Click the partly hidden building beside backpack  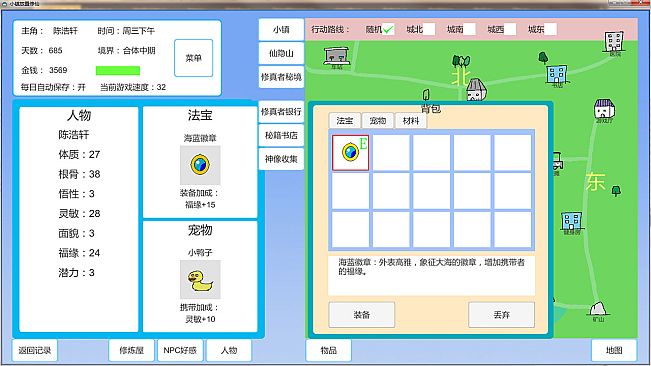pyautogui.click(x=557, y=161)
